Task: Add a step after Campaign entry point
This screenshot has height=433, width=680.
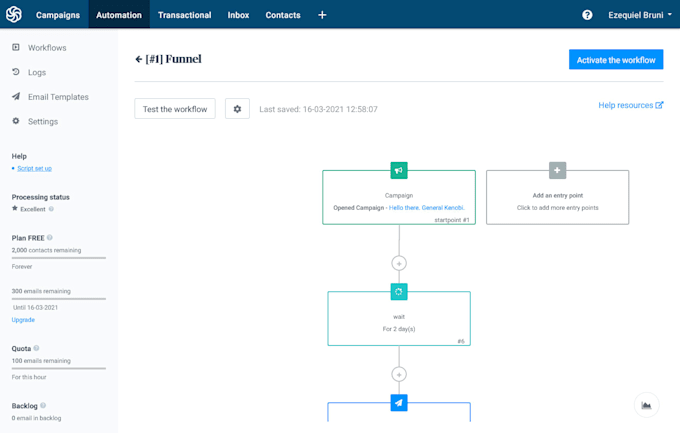Action: 399,263
